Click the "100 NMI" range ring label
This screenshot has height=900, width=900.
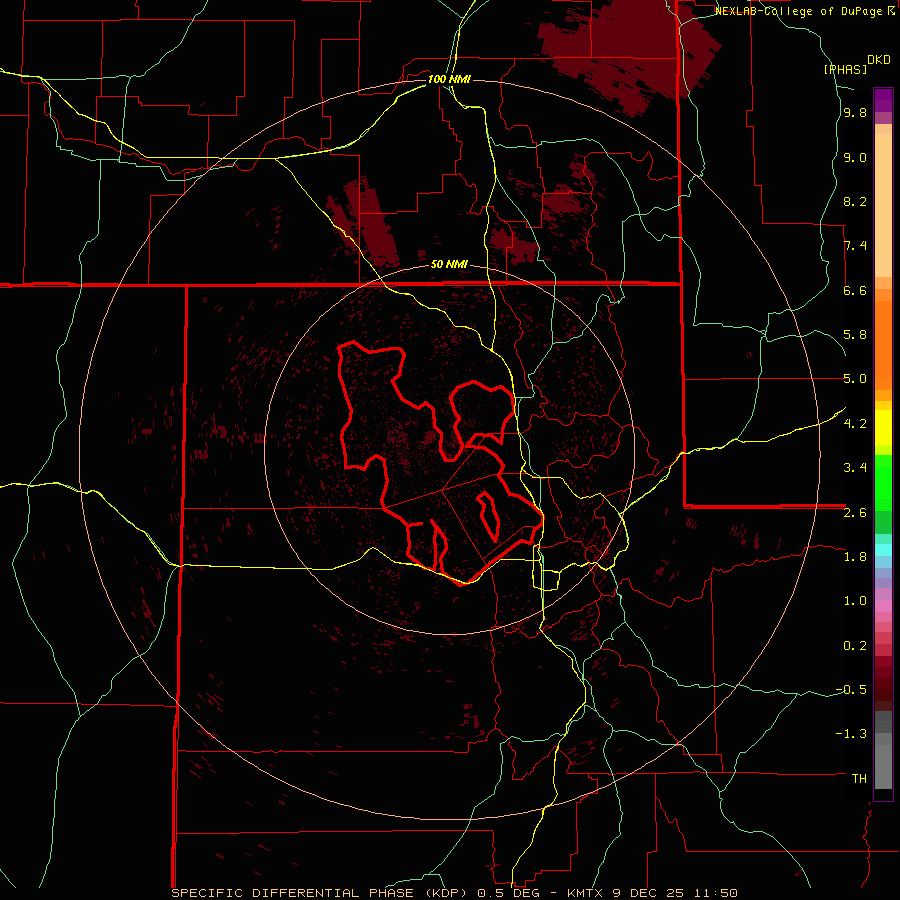(449, 79)
